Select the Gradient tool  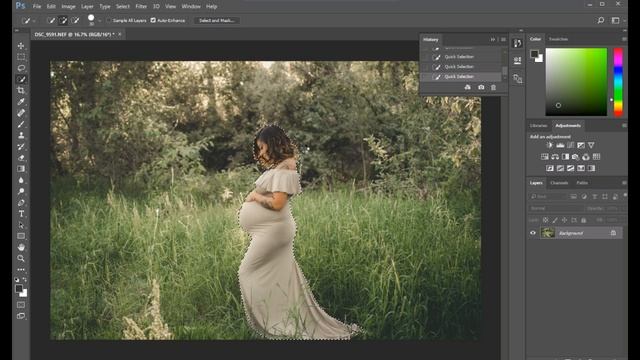click(x=21, y=169)
